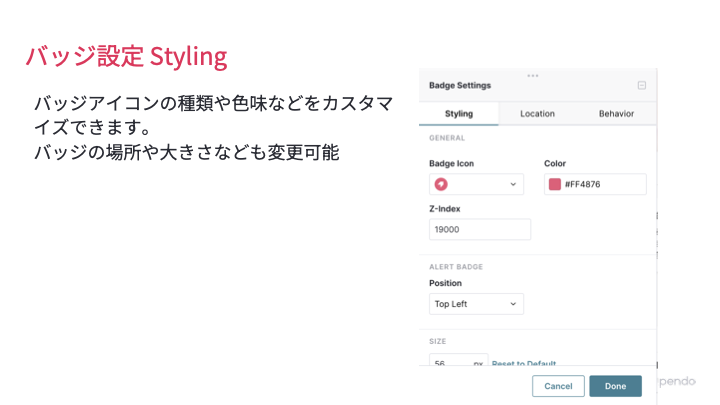Screen dimensions: 720x405
Task: Open the Badge Icon dropdown
Action: tap(476, 184)
